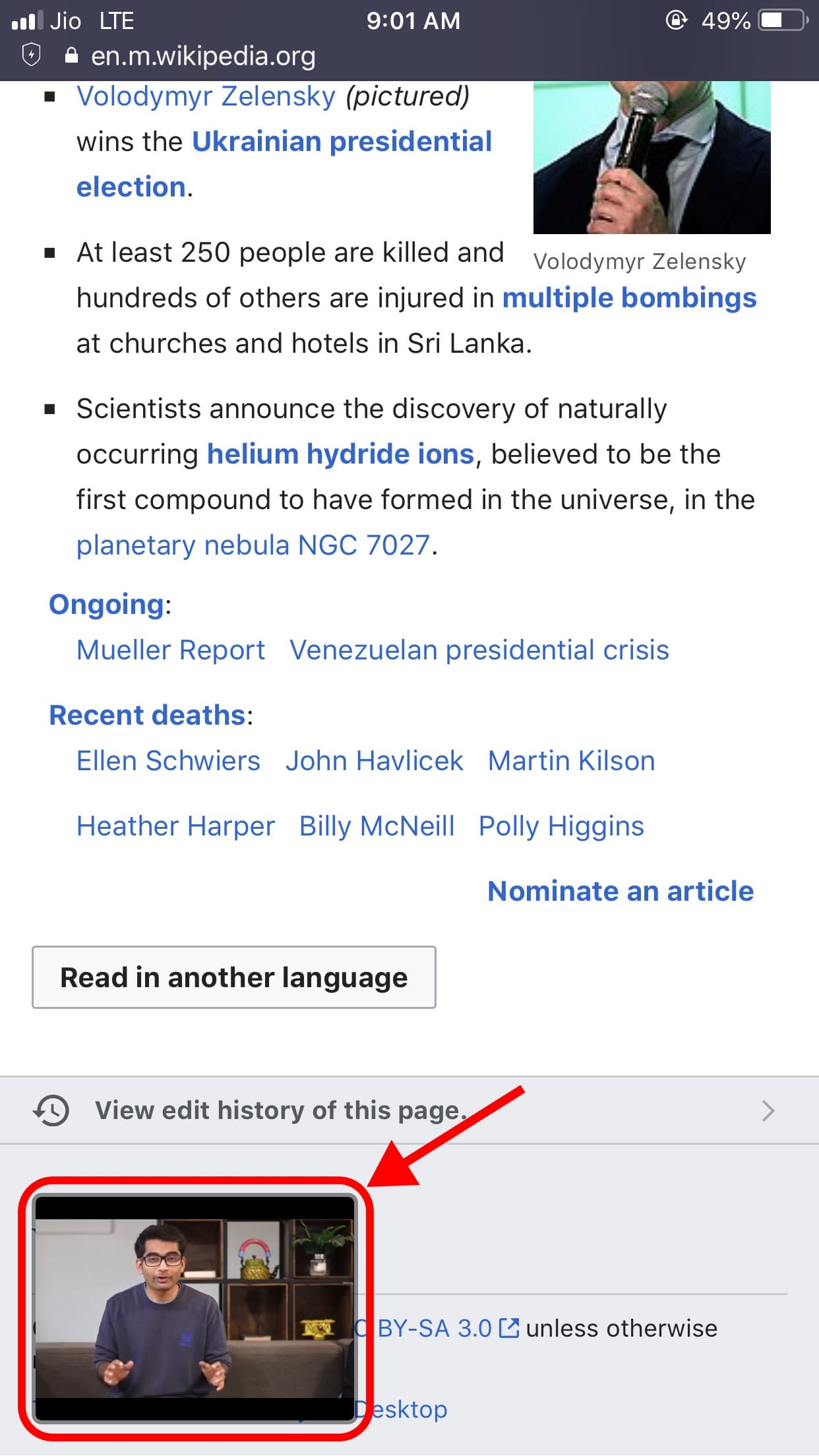Screen dimensions: 819x1456
Task: Tap the shield privacy icon in address bar
Action: click(31, 55)
